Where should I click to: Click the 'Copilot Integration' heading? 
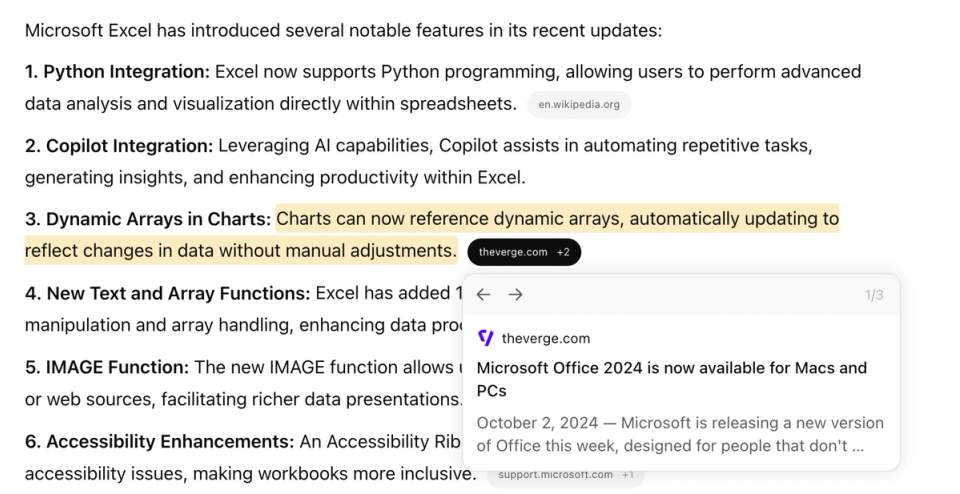[129, 146]
